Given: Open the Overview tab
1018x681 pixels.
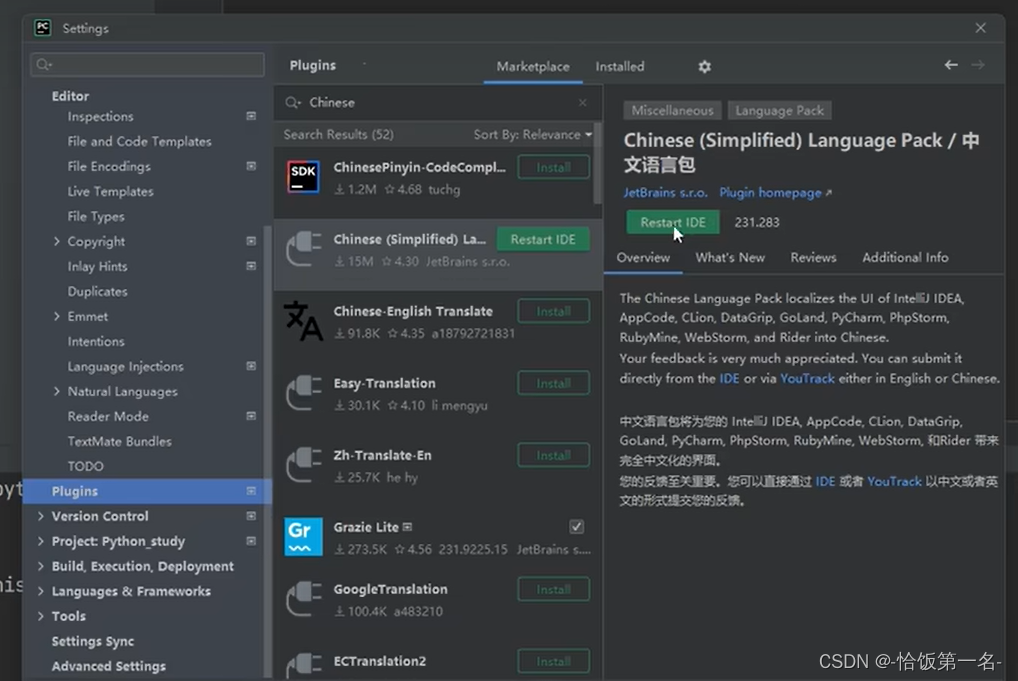Looking at the screenshot, I should coord(643,258).
